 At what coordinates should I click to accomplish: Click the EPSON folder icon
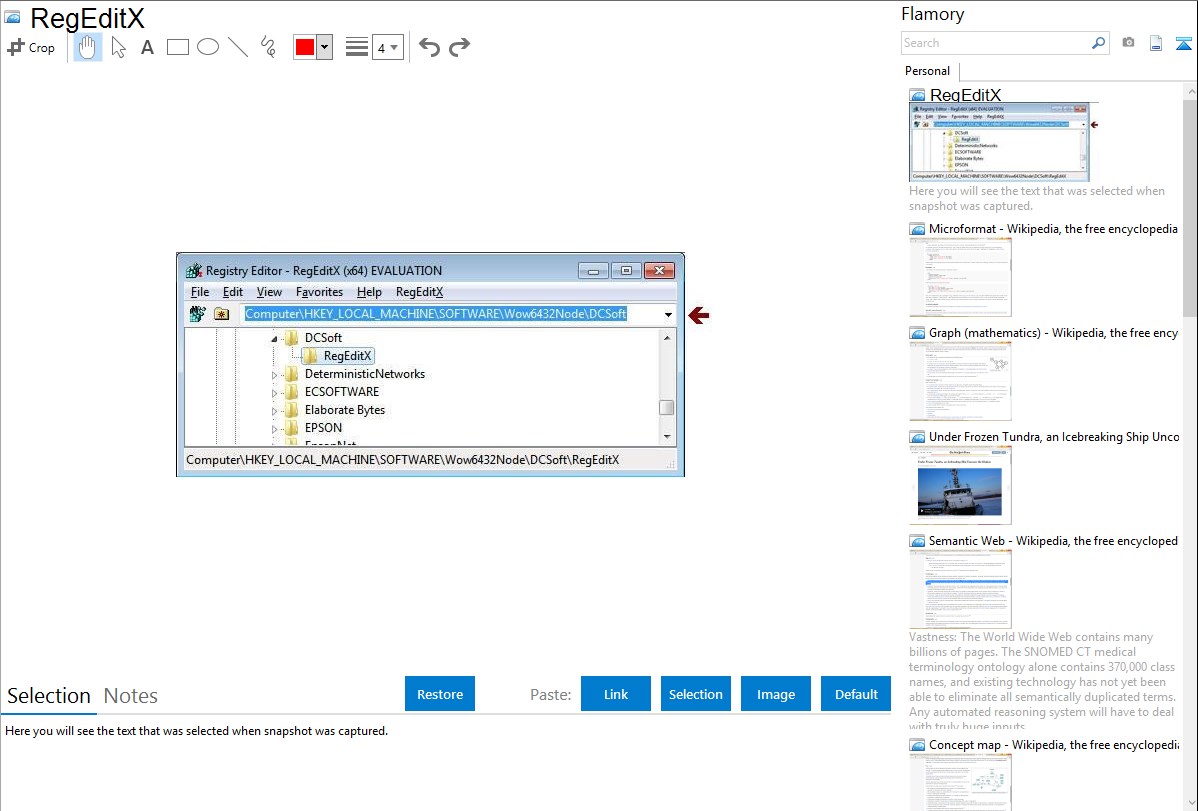pos(291,428)
